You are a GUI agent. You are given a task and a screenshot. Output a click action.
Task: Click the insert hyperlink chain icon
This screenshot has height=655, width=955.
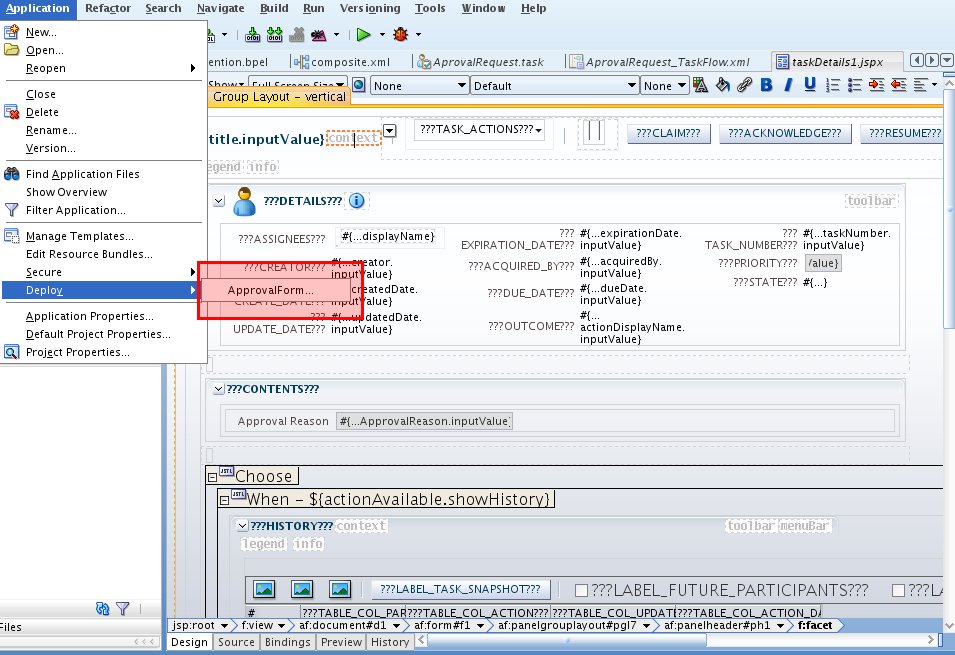(x=744, y=85)
